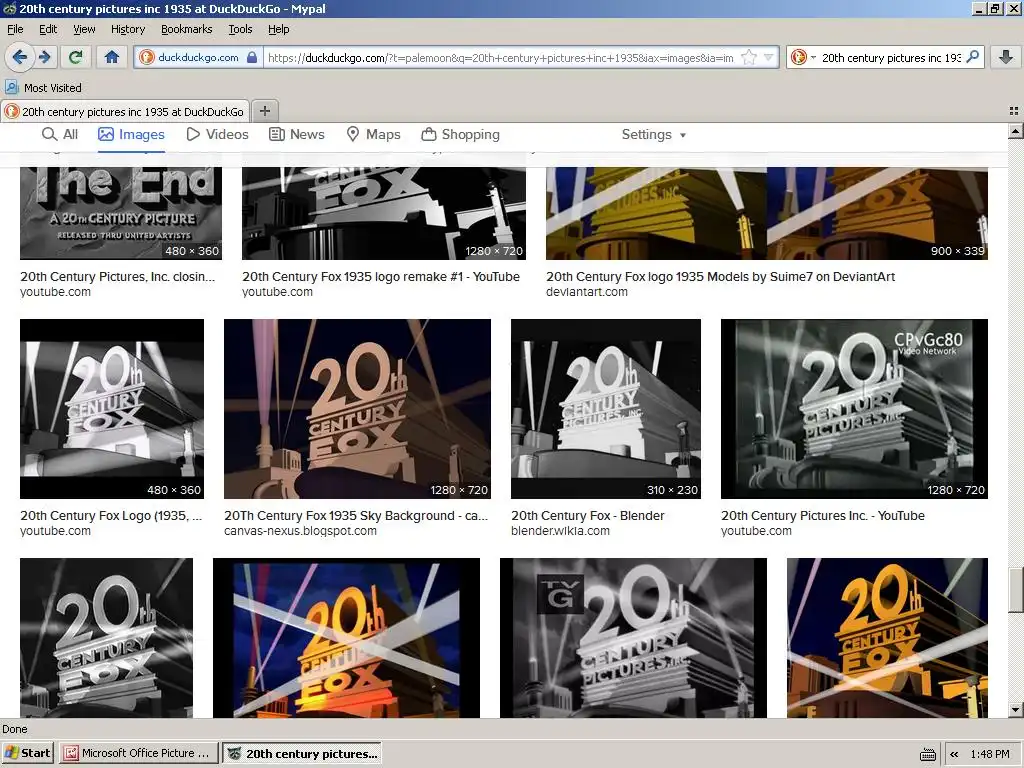The width and height of the screenshot is (1024, 768).
Task: Open The End closing thumbnail
Action: 121,214
